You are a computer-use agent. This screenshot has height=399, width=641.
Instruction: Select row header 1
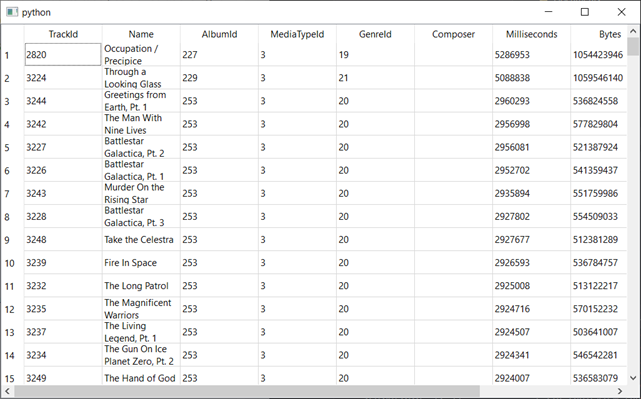pyautogui.click(x=13, y=55)
